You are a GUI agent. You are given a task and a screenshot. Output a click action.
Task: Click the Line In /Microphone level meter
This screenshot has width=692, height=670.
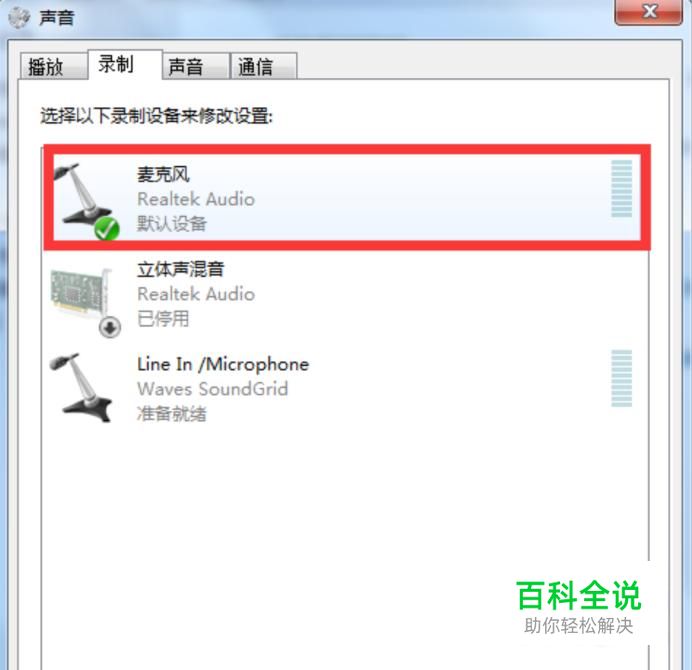click(621, 378)
